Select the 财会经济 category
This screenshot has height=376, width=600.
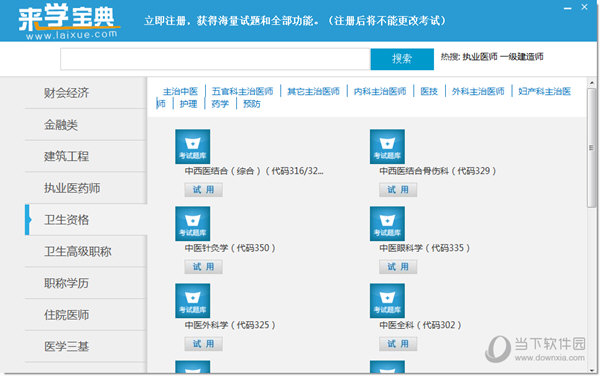click(85, 93)
